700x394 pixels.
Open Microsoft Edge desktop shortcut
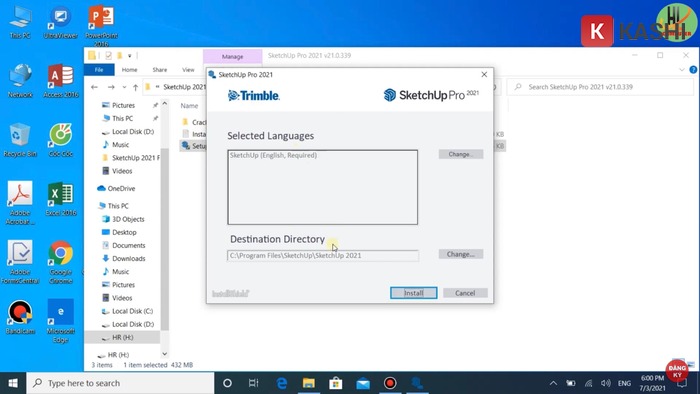[x=61, y=321]
